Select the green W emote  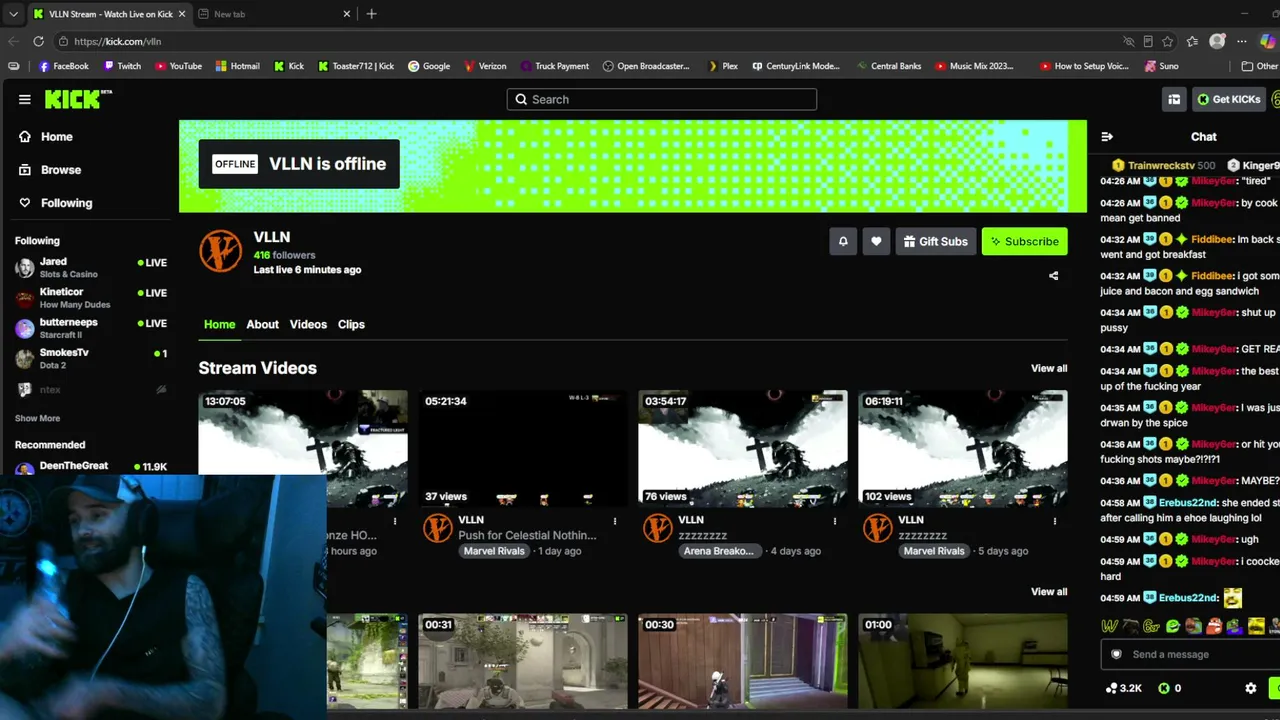tap(1109, 626)
